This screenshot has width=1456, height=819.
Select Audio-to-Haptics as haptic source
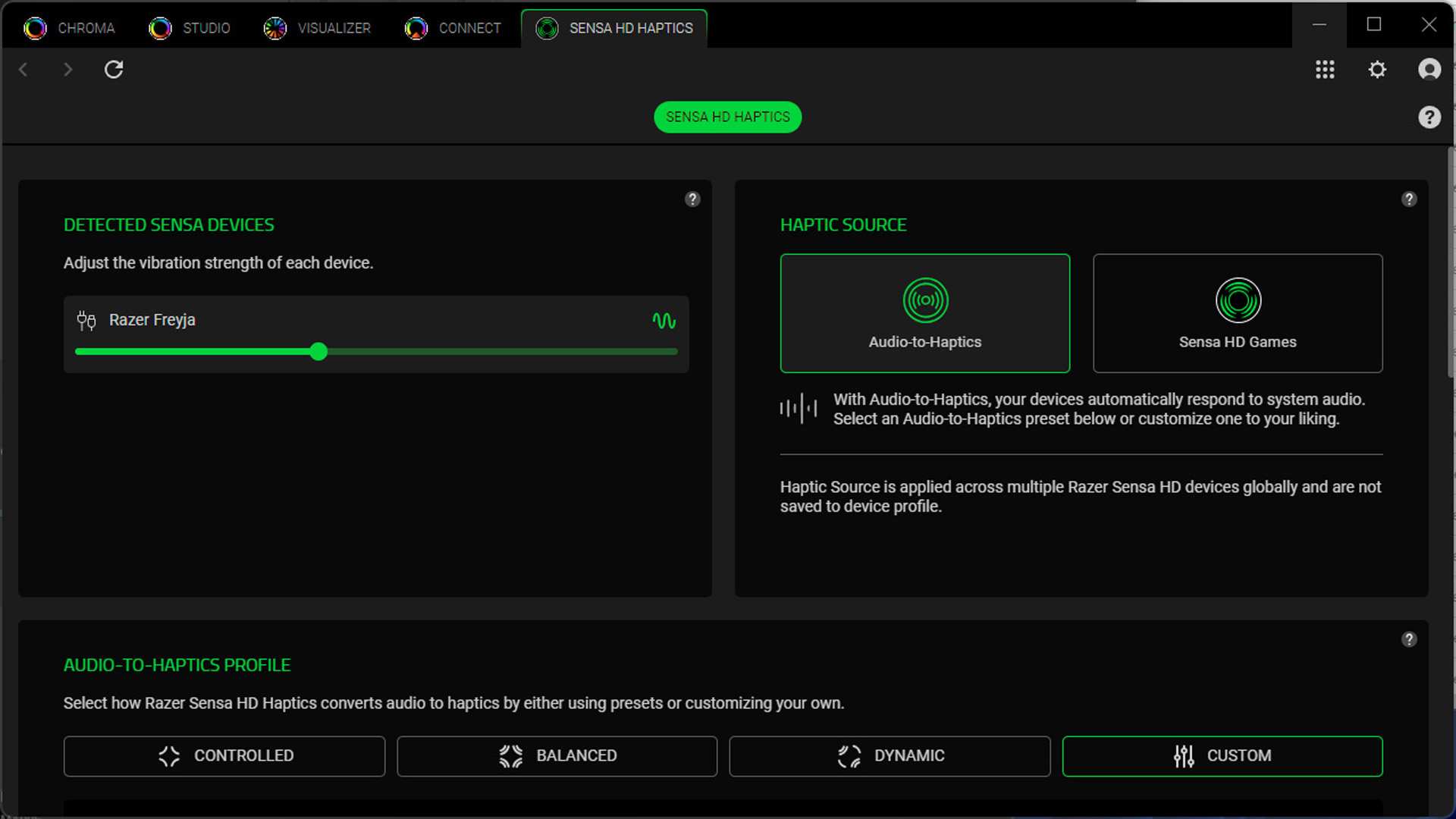click(925, 313)
